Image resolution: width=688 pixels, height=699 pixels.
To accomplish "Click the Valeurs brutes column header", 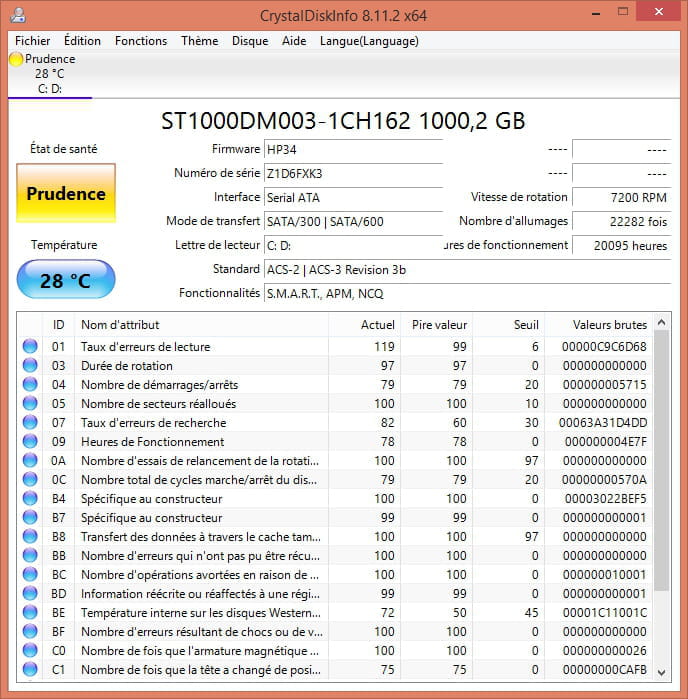I will tap(609, 324).
